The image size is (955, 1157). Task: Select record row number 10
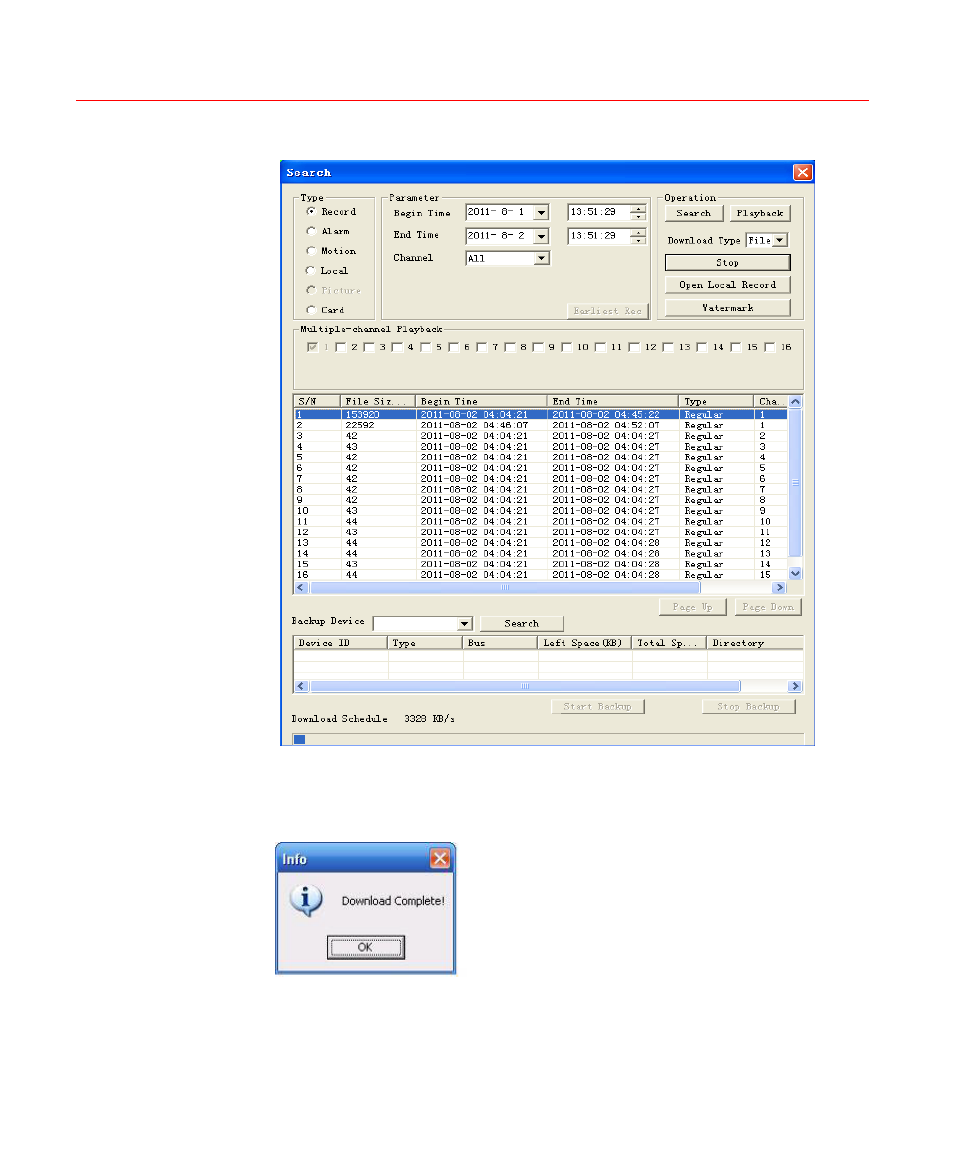(x=541, y=511)
